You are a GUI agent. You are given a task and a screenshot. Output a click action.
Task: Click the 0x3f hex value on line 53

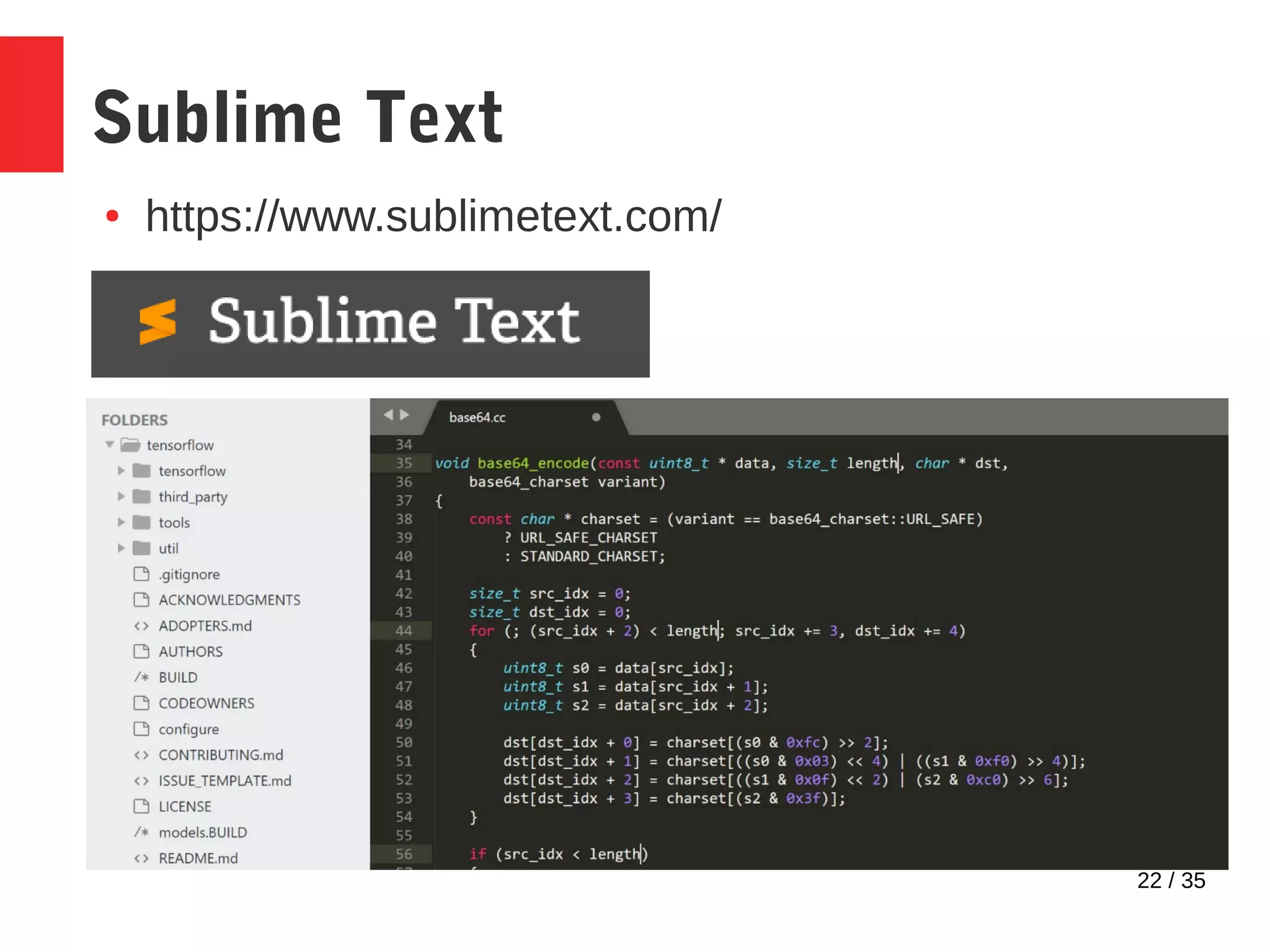[x=804, y=798]
